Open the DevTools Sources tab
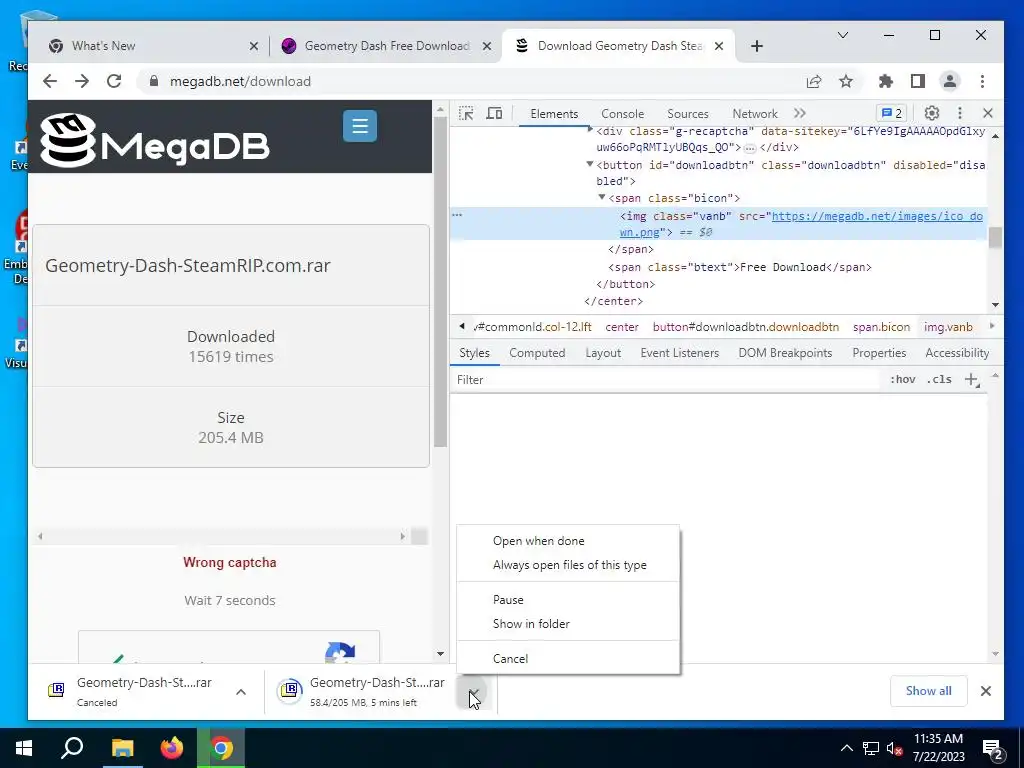 tap(688, 114)
